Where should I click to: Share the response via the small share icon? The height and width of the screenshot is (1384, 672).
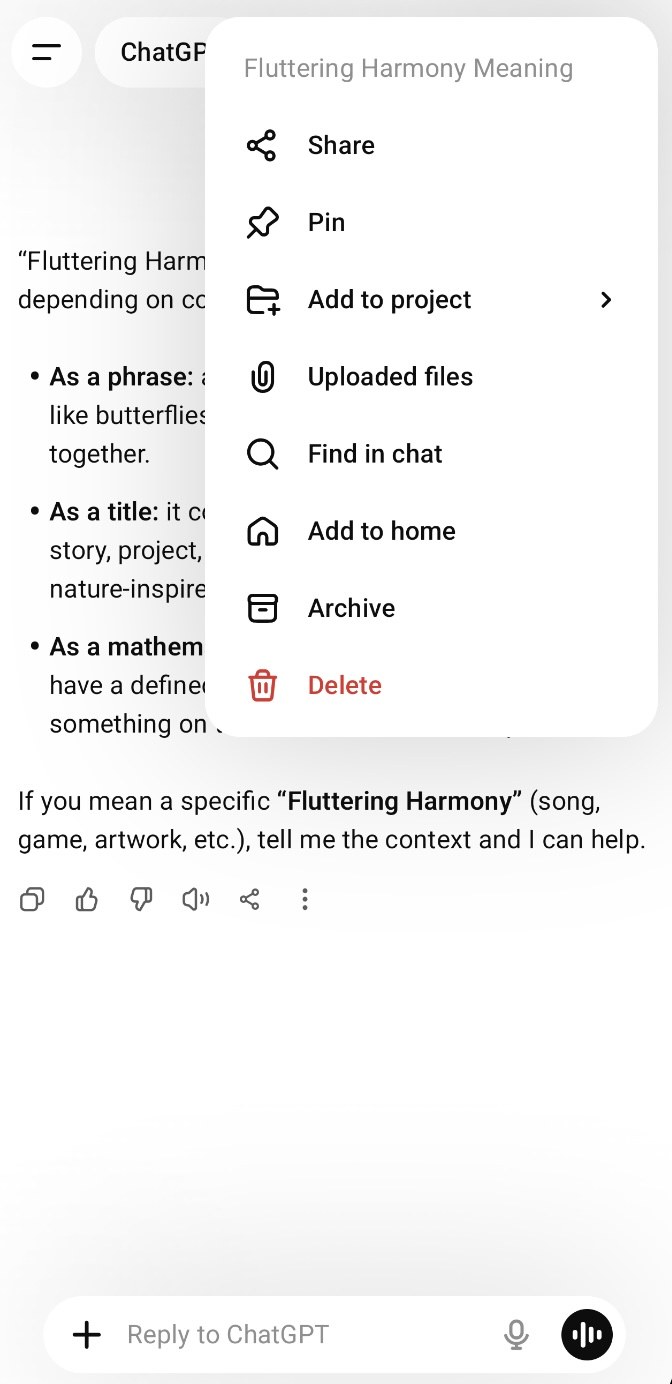[250, 900]
